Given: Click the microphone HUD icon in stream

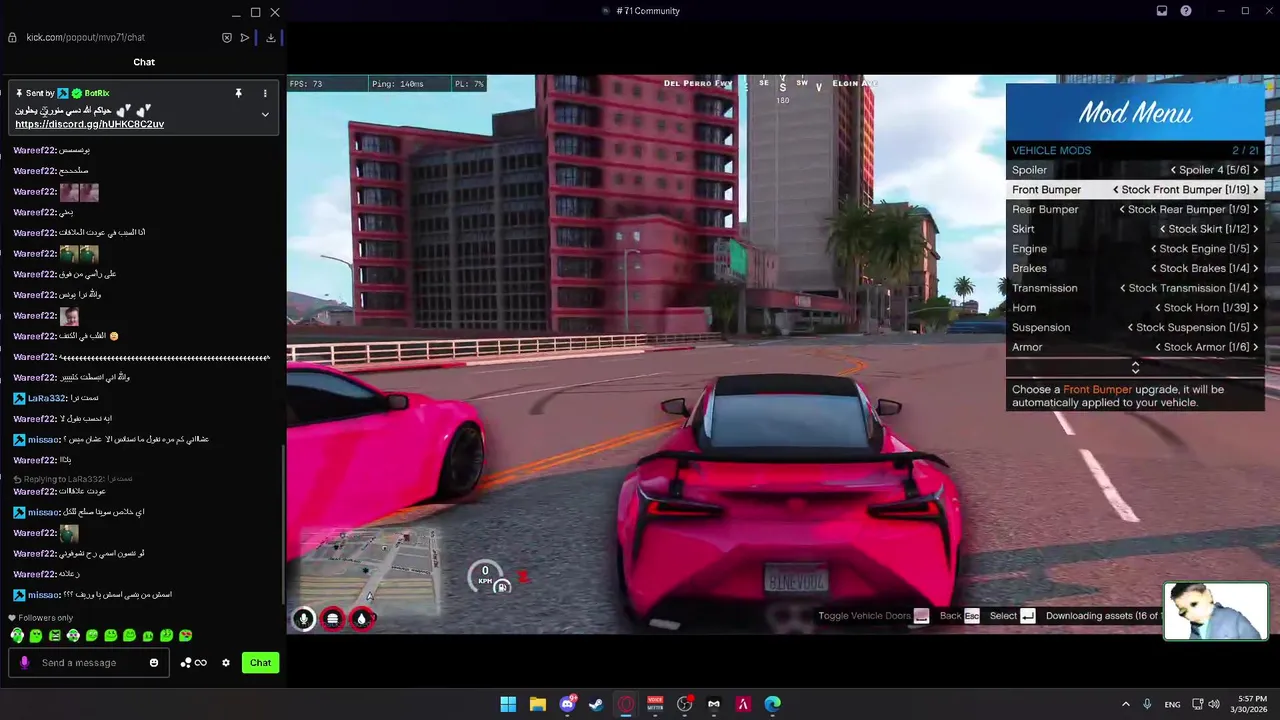Looking at the screenshot, I should pyautogui.click(x=304, y=619).
